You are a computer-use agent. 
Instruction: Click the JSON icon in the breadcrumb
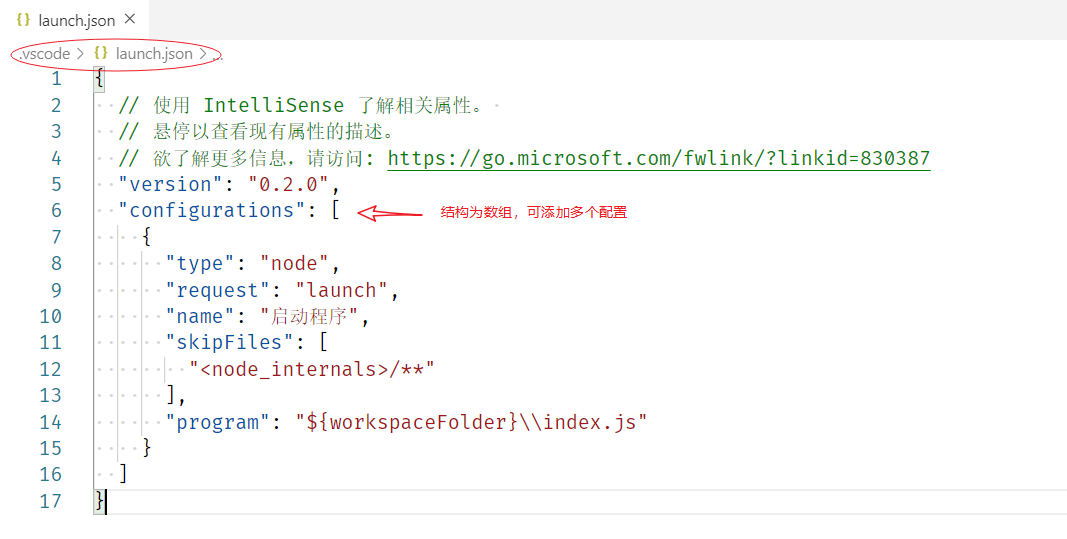[x=101, y=53]
